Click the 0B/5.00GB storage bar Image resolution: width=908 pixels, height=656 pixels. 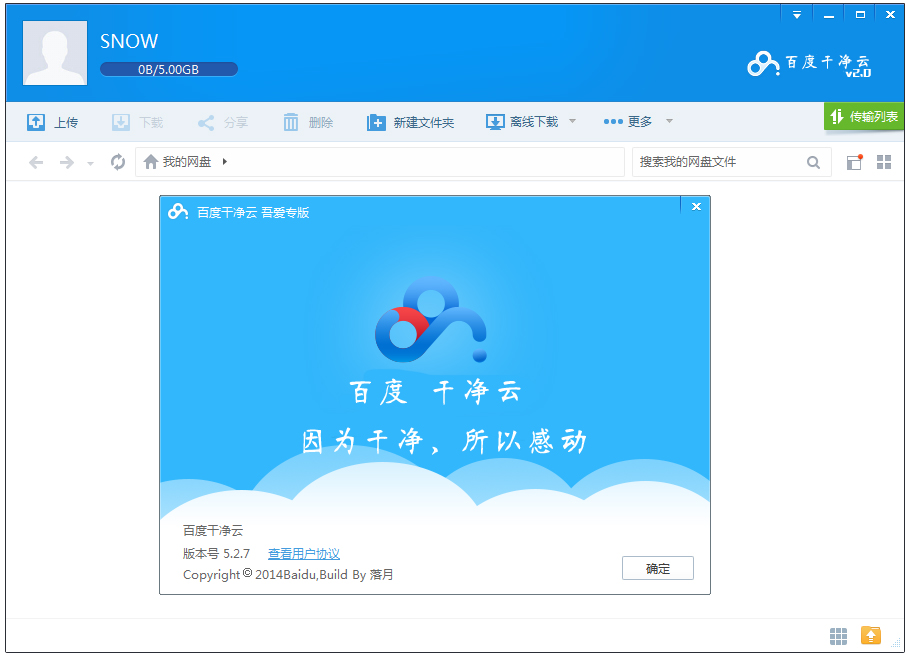(x=169, y=69)
